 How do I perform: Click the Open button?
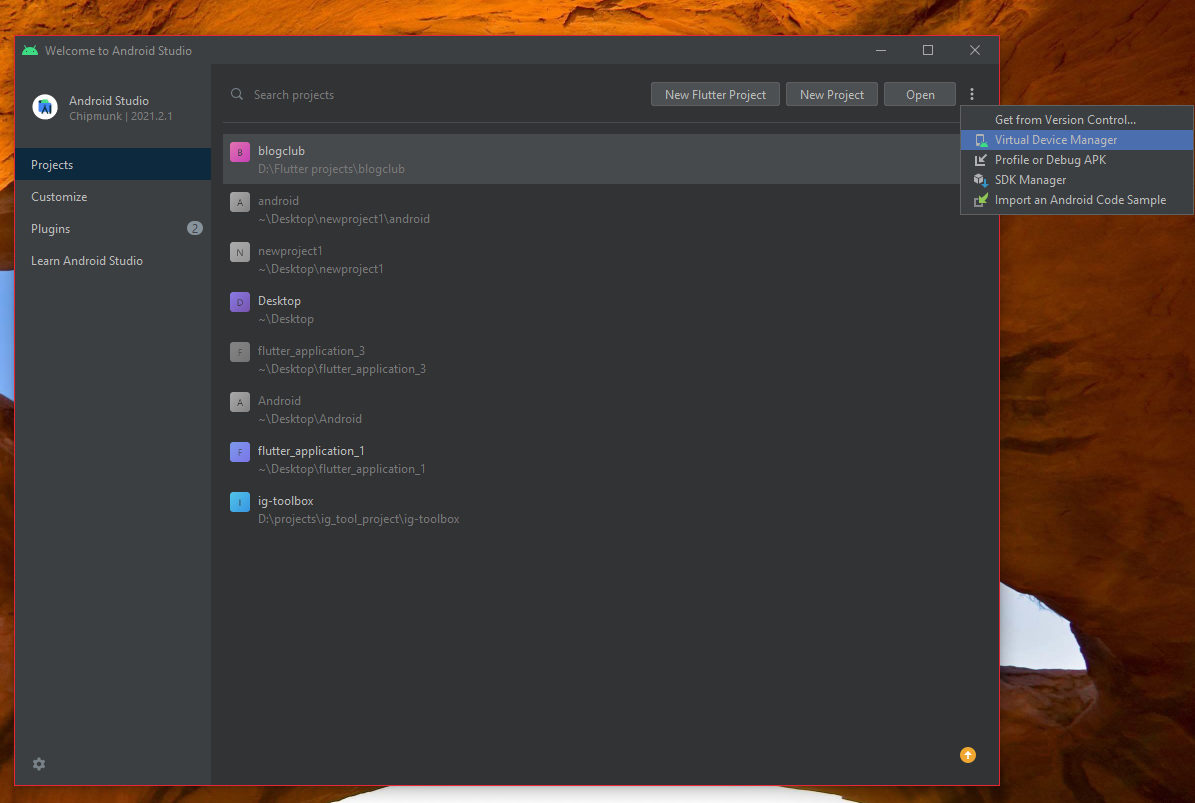point(920,94)
